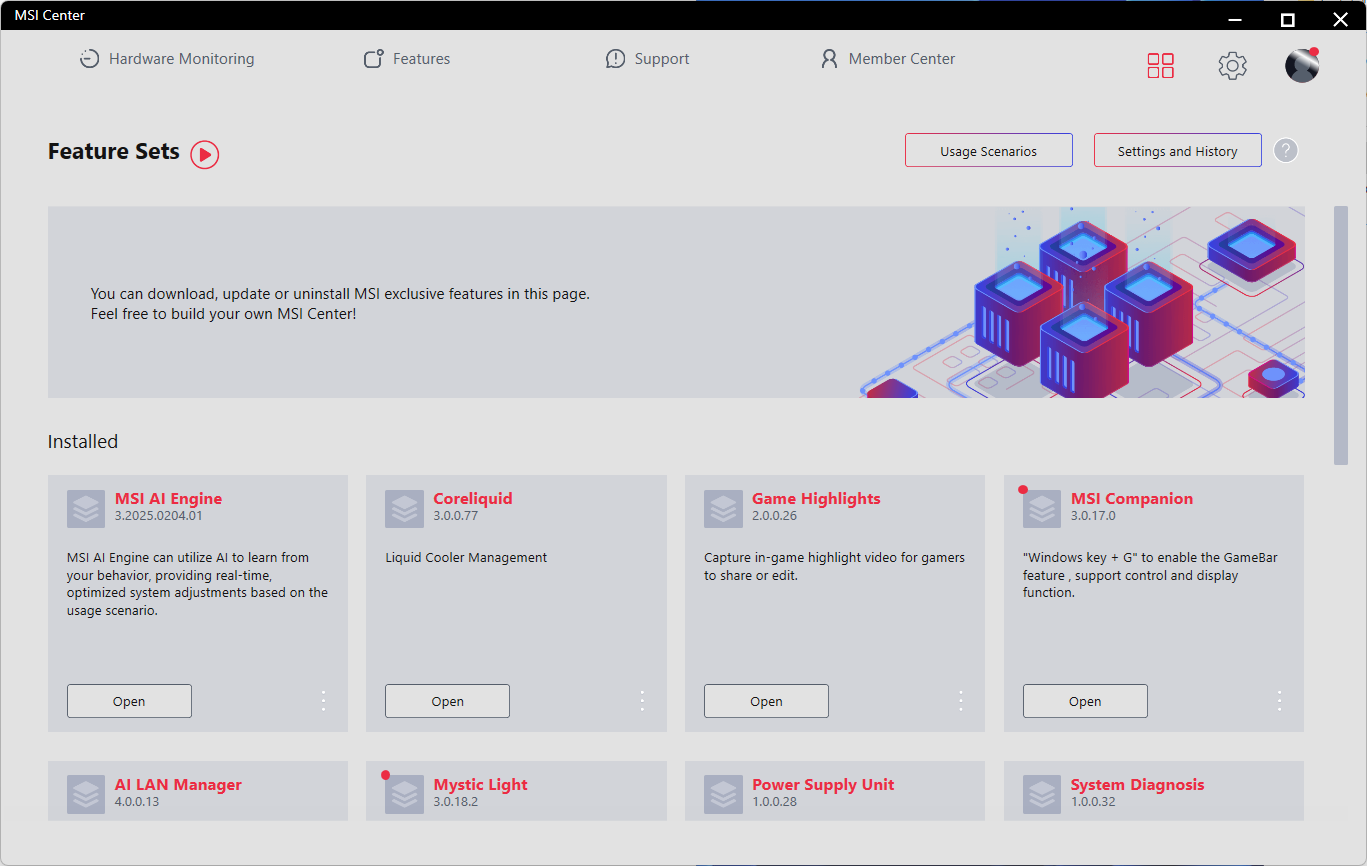Expand the Coreliquid three-dot options menu
The image size is (1367, 866).
[x=642, y=701]
